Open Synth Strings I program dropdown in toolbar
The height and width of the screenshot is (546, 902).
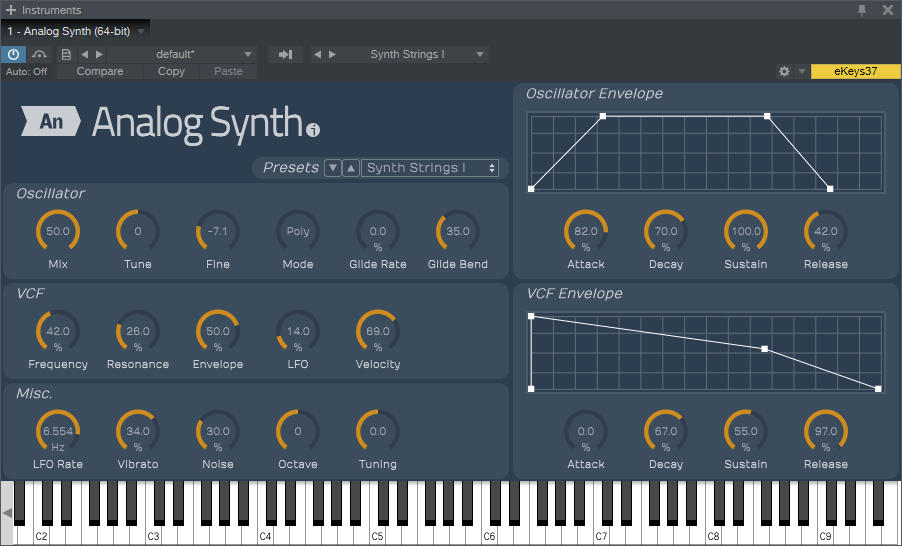coord(480,54)
